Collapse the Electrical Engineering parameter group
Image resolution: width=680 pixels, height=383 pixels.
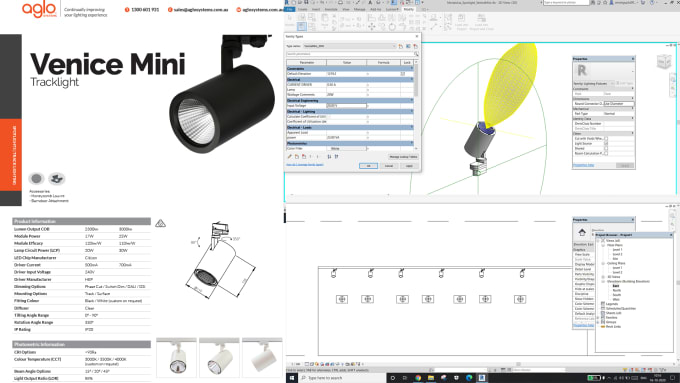pos(412,101)
